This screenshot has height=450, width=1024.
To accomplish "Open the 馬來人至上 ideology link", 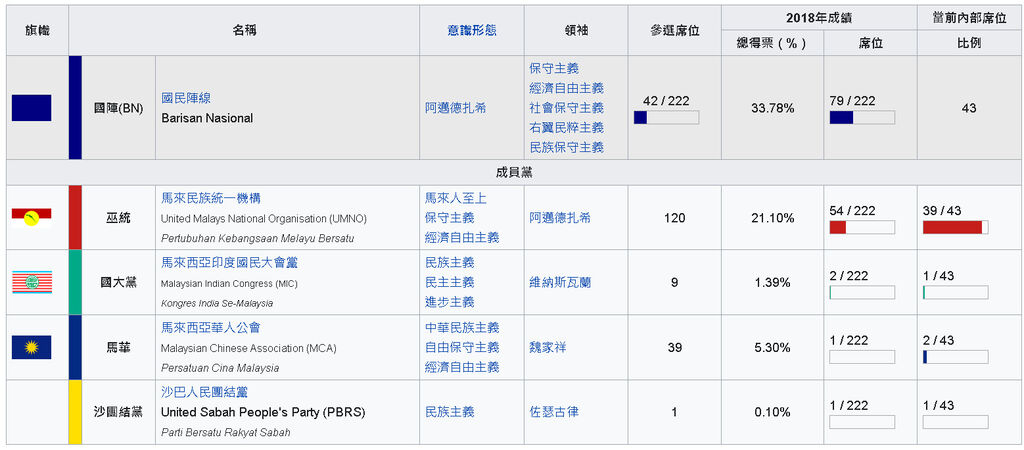I will pyautogui.click(x=456, y=198).
